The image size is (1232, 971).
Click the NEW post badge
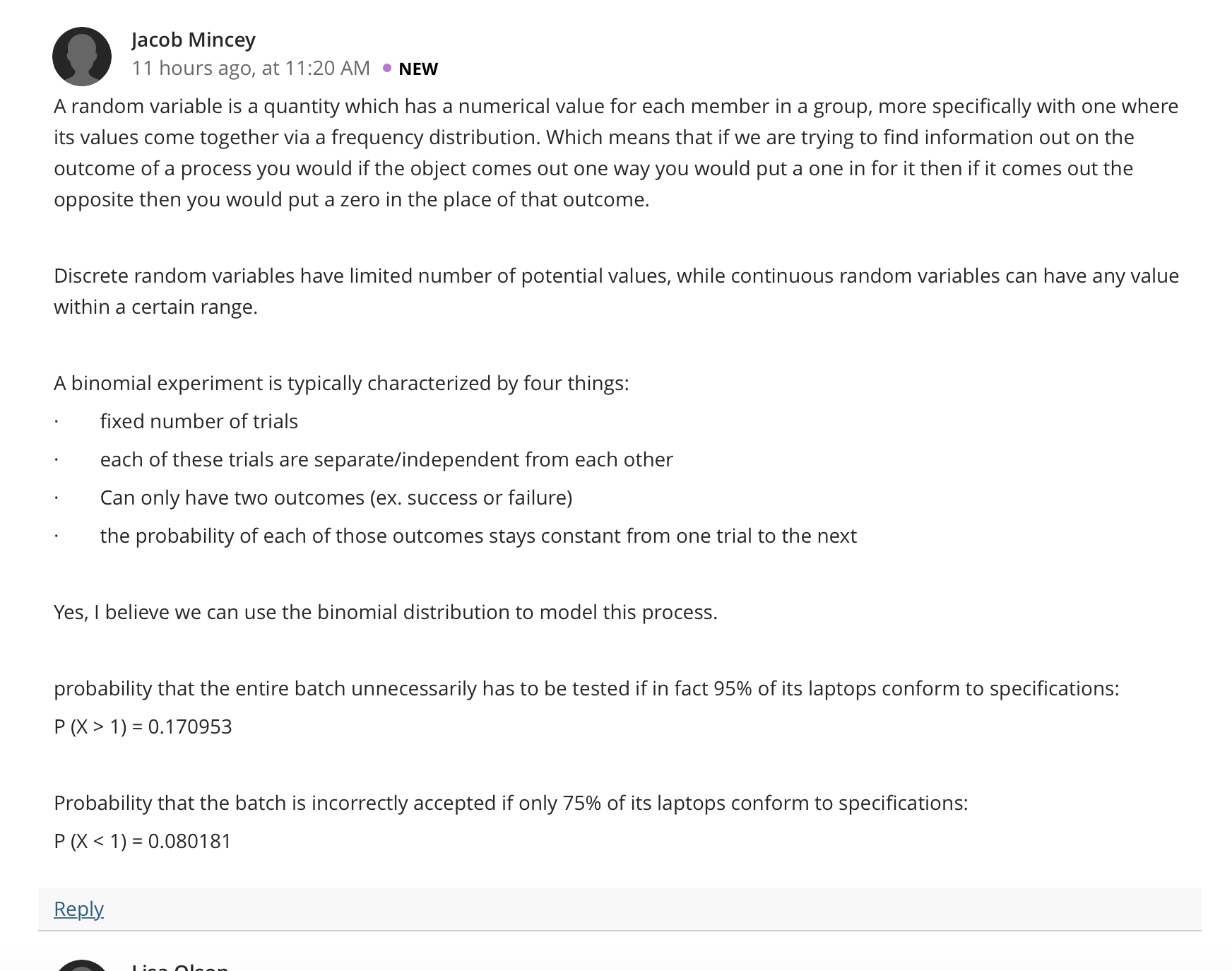418,69
